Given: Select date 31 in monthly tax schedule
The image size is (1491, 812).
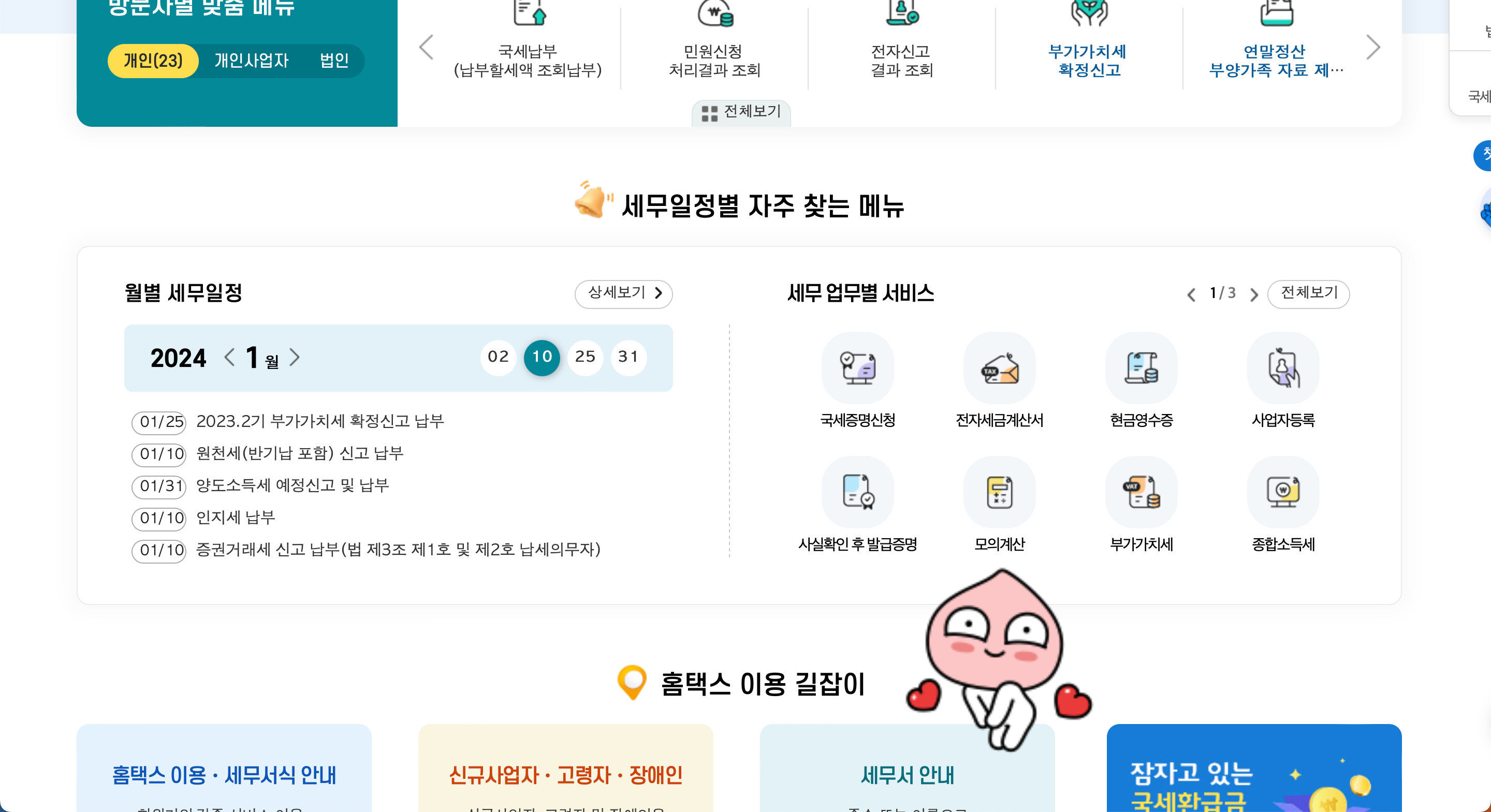Looking at the screenshot, I should click(628, 357).
